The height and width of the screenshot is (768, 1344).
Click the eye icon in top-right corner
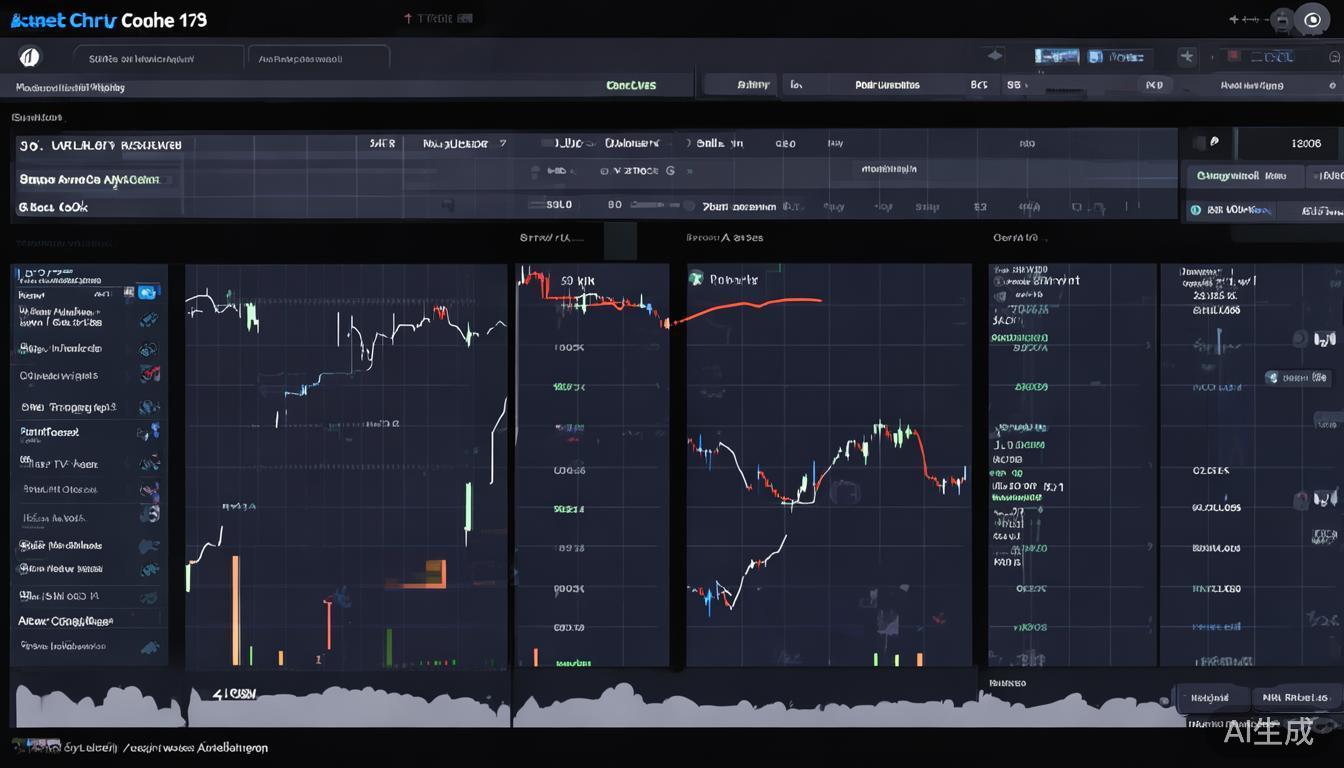pos(1313,20)
